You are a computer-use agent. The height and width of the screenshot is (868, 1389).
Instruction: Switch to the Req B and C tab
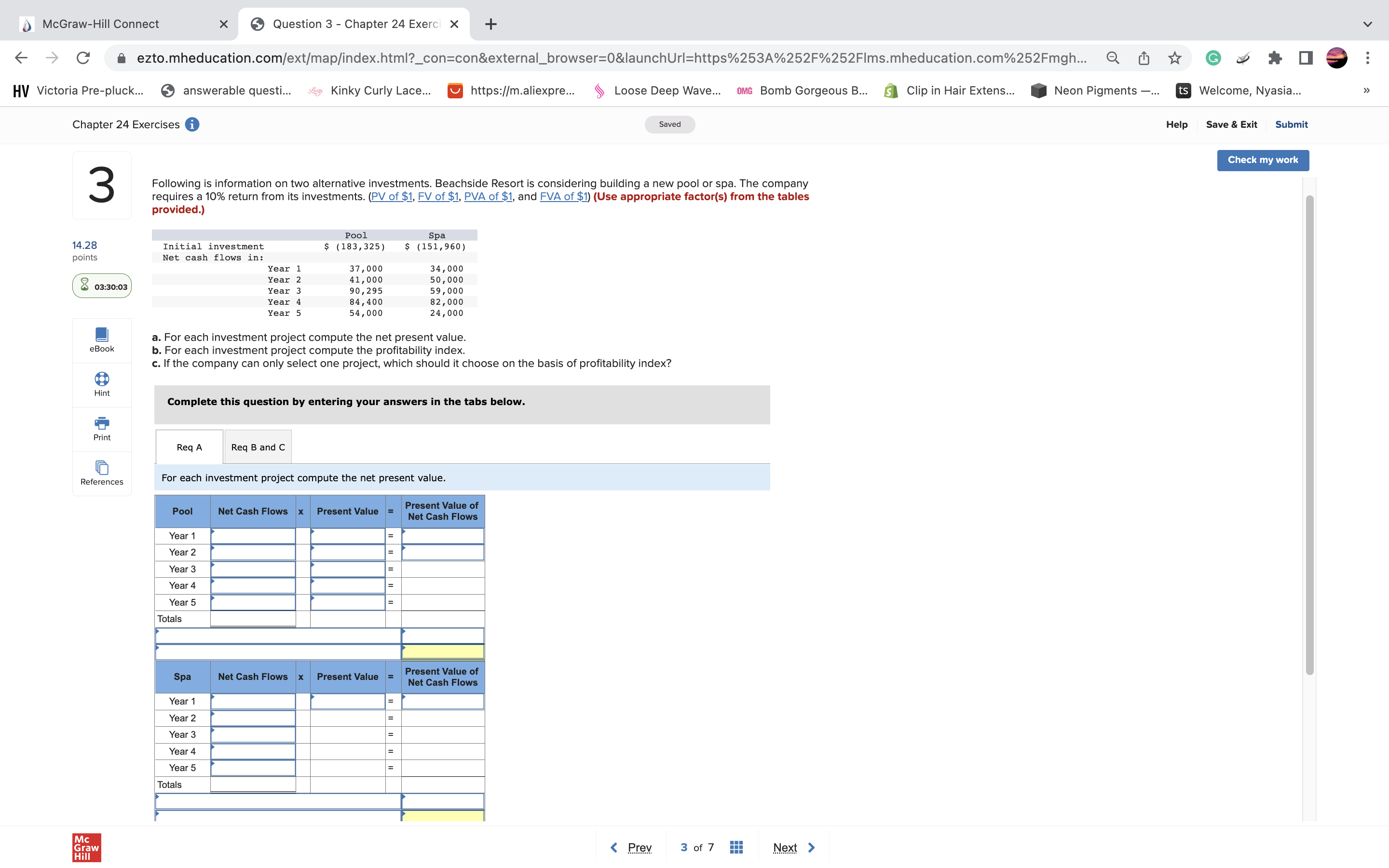257,447
